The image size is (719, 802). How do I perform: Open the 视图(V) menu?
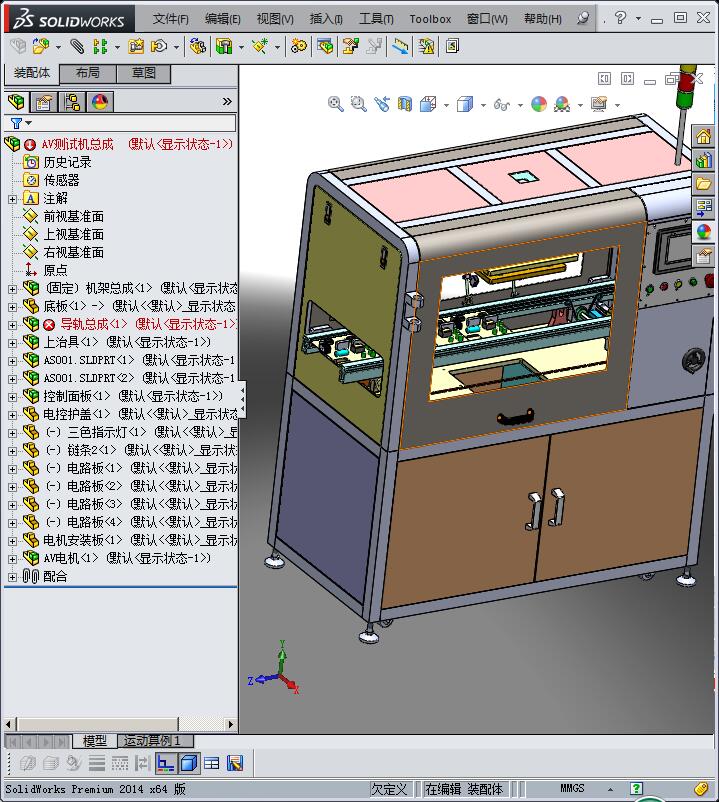point(275,19)
